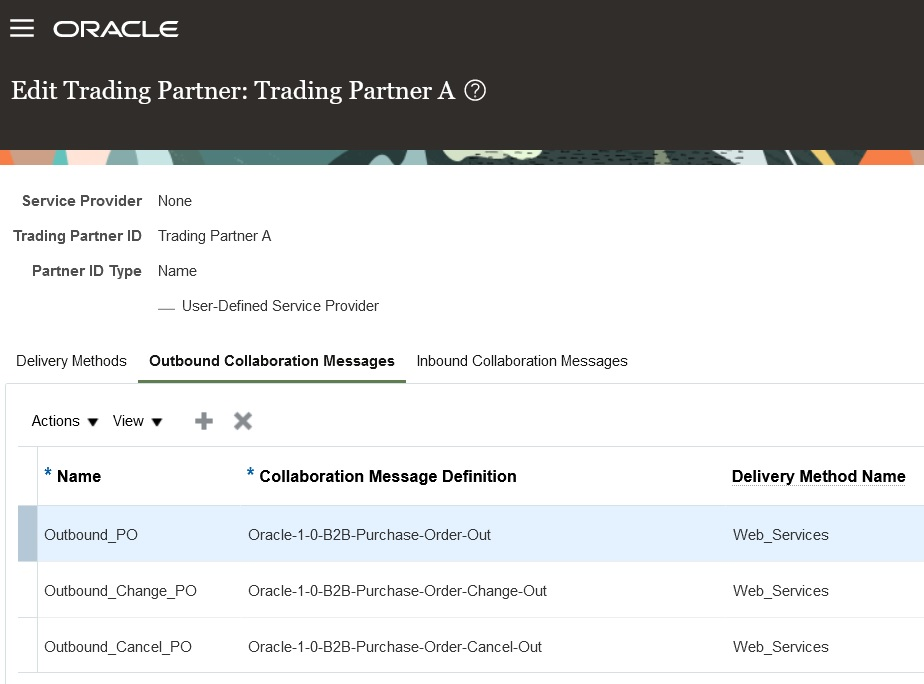Open the Actions dropdown menu

click(65, 421)
